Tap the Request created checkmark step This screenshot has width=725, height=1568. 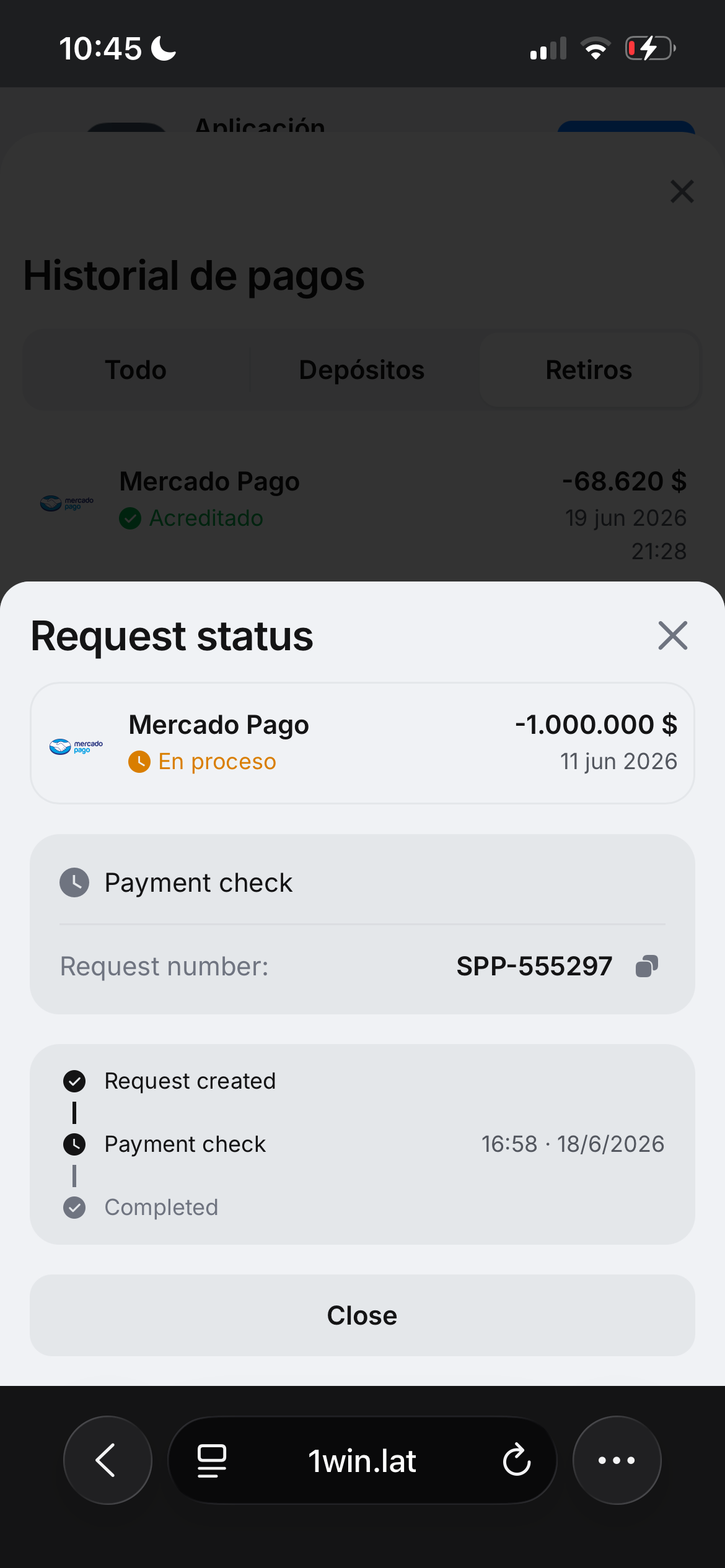point(74,1081)
